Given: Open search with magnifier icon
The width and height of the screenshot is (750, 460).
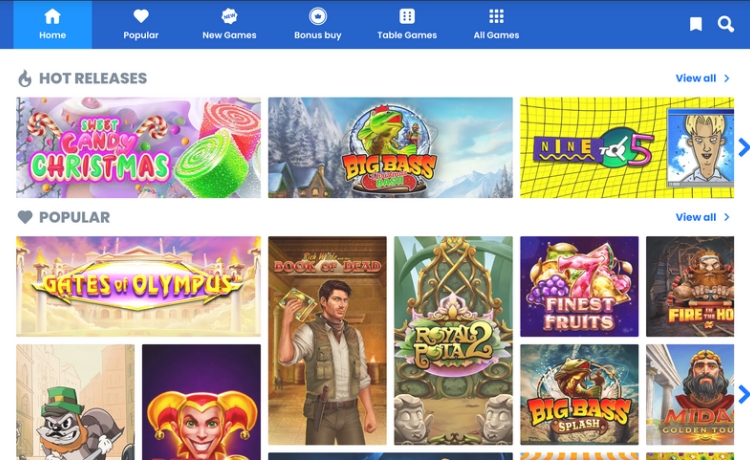Looking at the screenshot, I should click(x=726, y=24).
